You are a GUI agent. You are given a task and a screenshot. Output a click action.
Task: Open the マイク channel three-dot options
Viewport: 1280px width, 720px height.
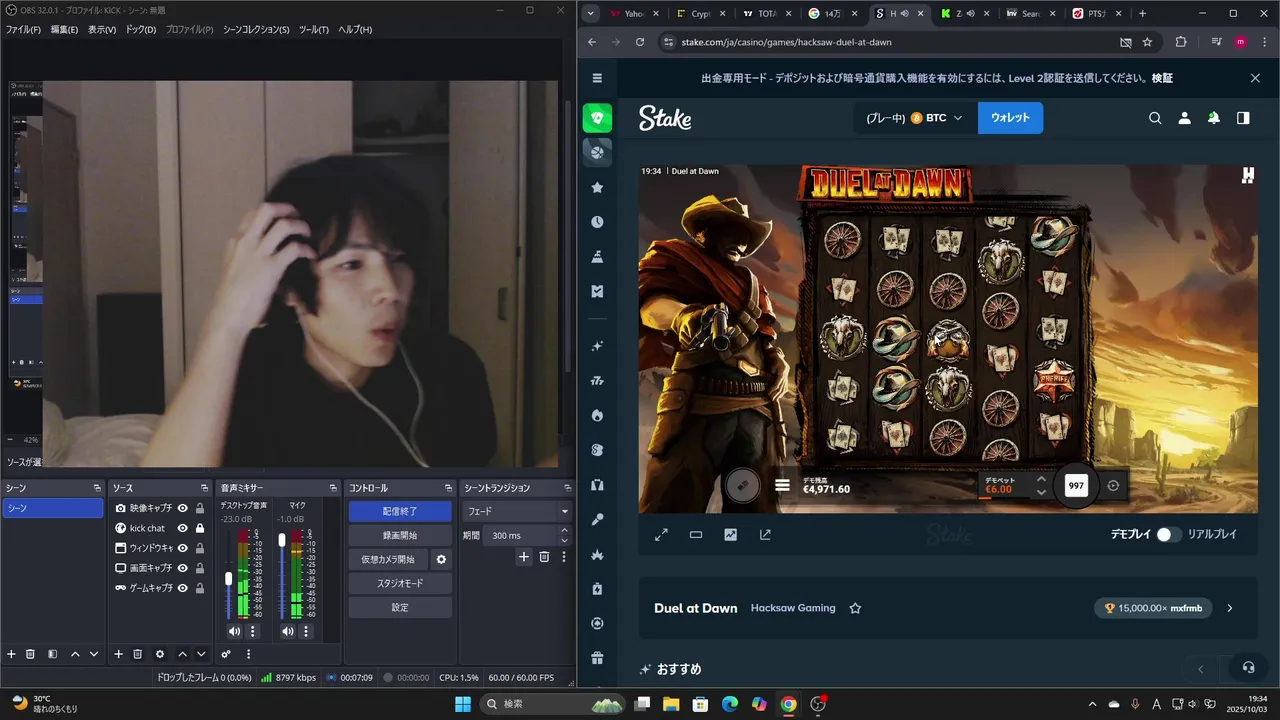(307, 631)
